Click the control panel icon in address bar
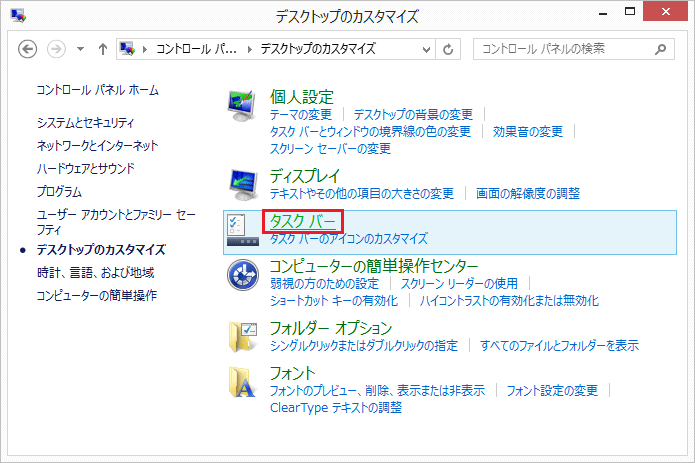Screen dimensions: 695x463 coord(127,49)
